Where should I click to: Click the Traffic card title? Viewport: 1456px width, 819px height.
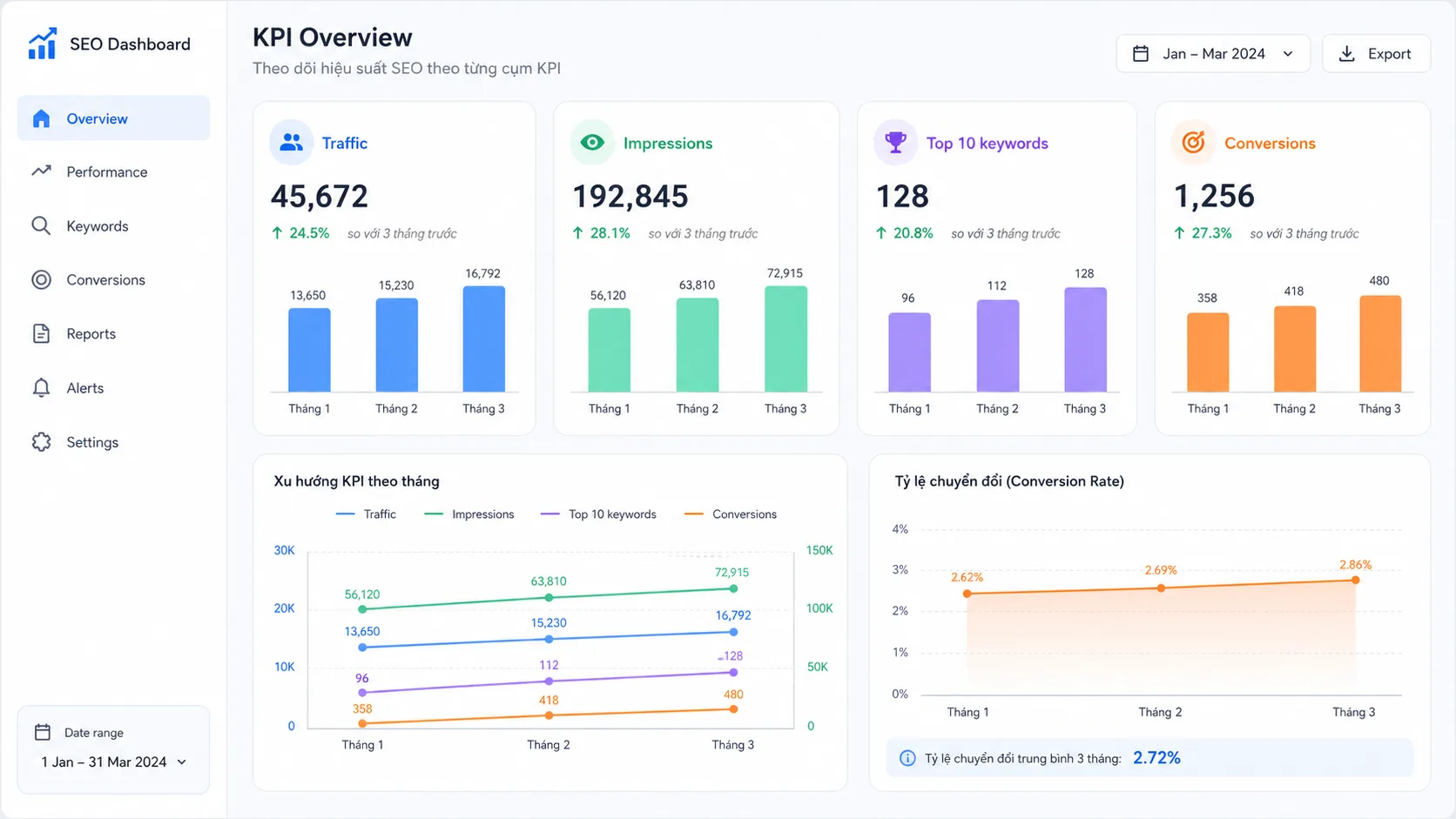pos(345,143)
